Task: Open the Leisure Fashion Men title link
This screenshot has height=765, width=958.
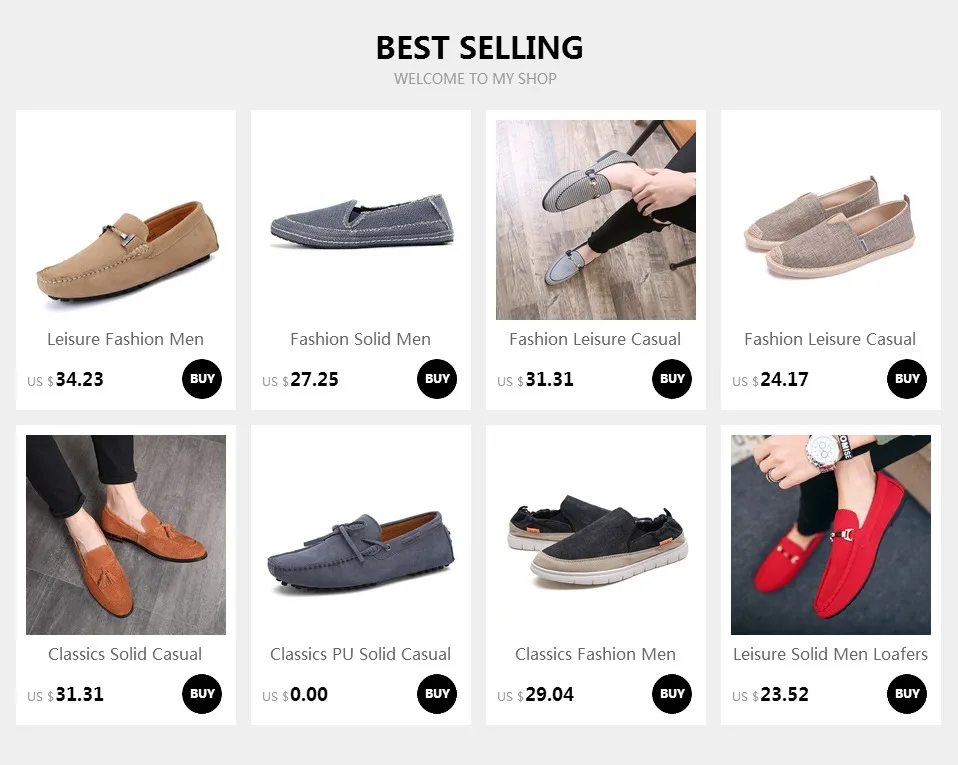Action: click(x=126, y=339)
